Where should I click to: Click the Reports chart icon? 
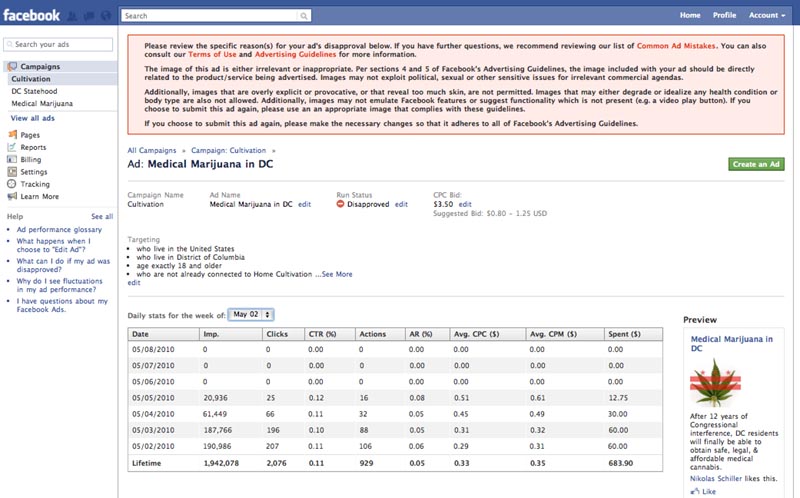pos(12,147)
